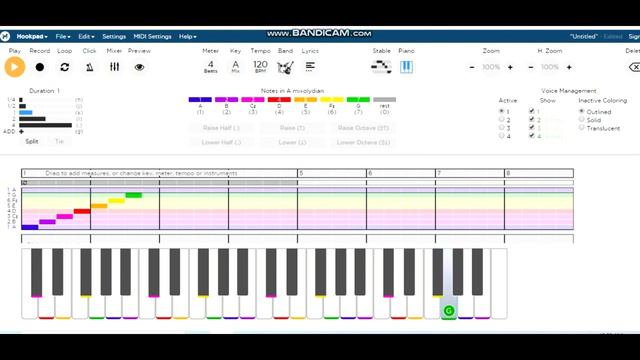Choose the yellow F# (6) note swatch
This screenshot has height=360, width=640.
[332, 100]
